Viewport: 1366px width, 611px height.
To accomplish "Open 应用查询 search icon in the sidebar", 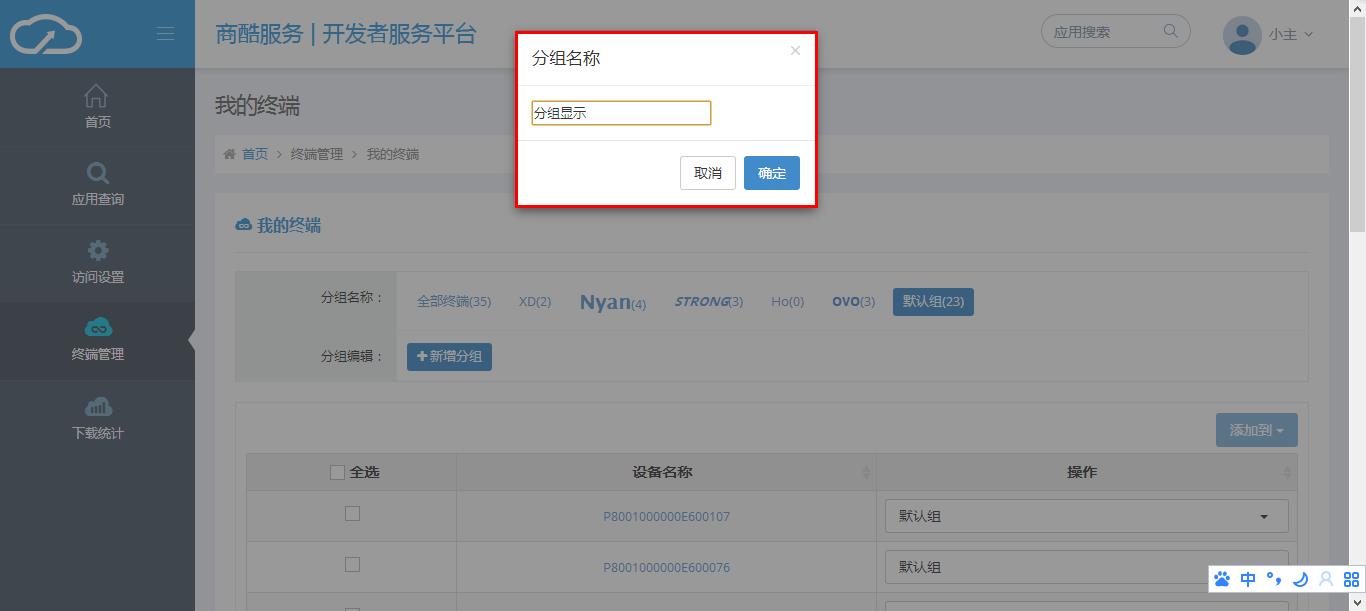I will [97, 173].
